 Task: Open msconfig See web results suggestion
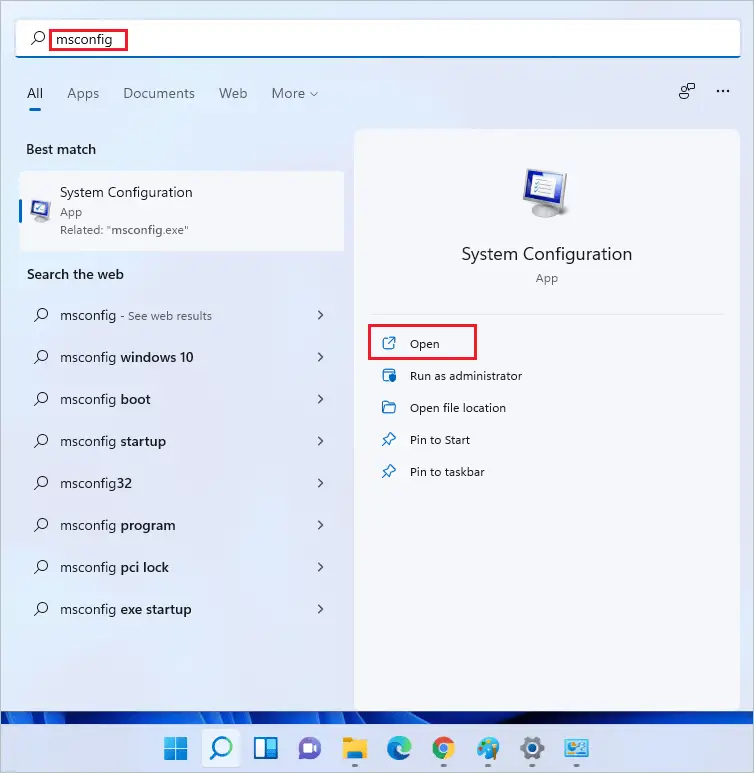coord(180,315)
